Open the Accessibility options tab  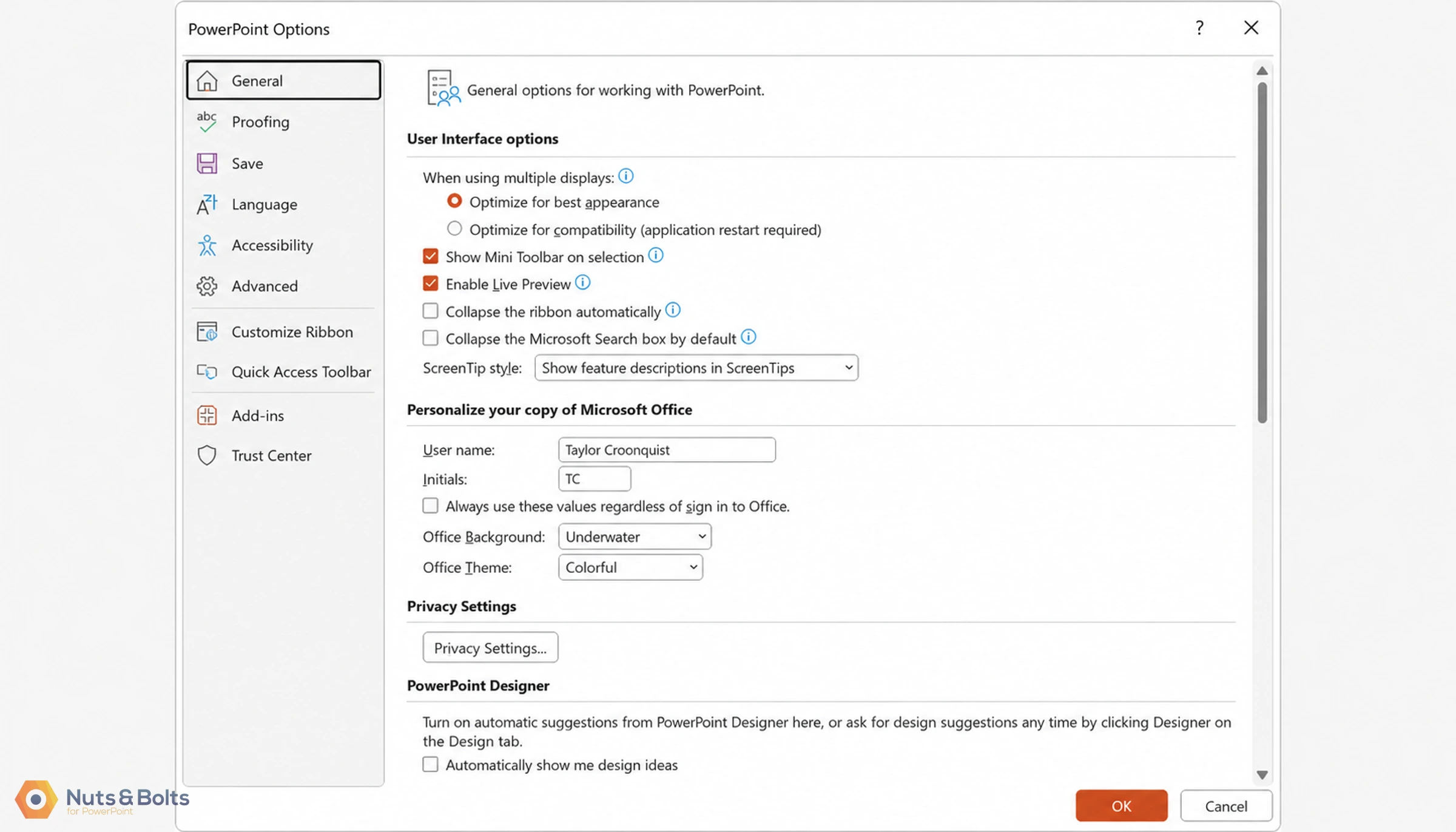[283, 245]
